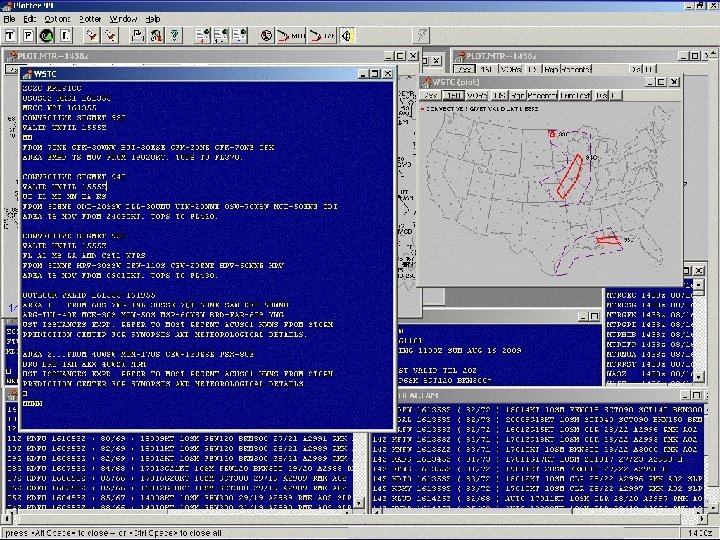The width and height of the screenshot is (720, 540).
Task: Click the green globe toolbar icon
Action: pyautogui.click(x=46, y=35)
